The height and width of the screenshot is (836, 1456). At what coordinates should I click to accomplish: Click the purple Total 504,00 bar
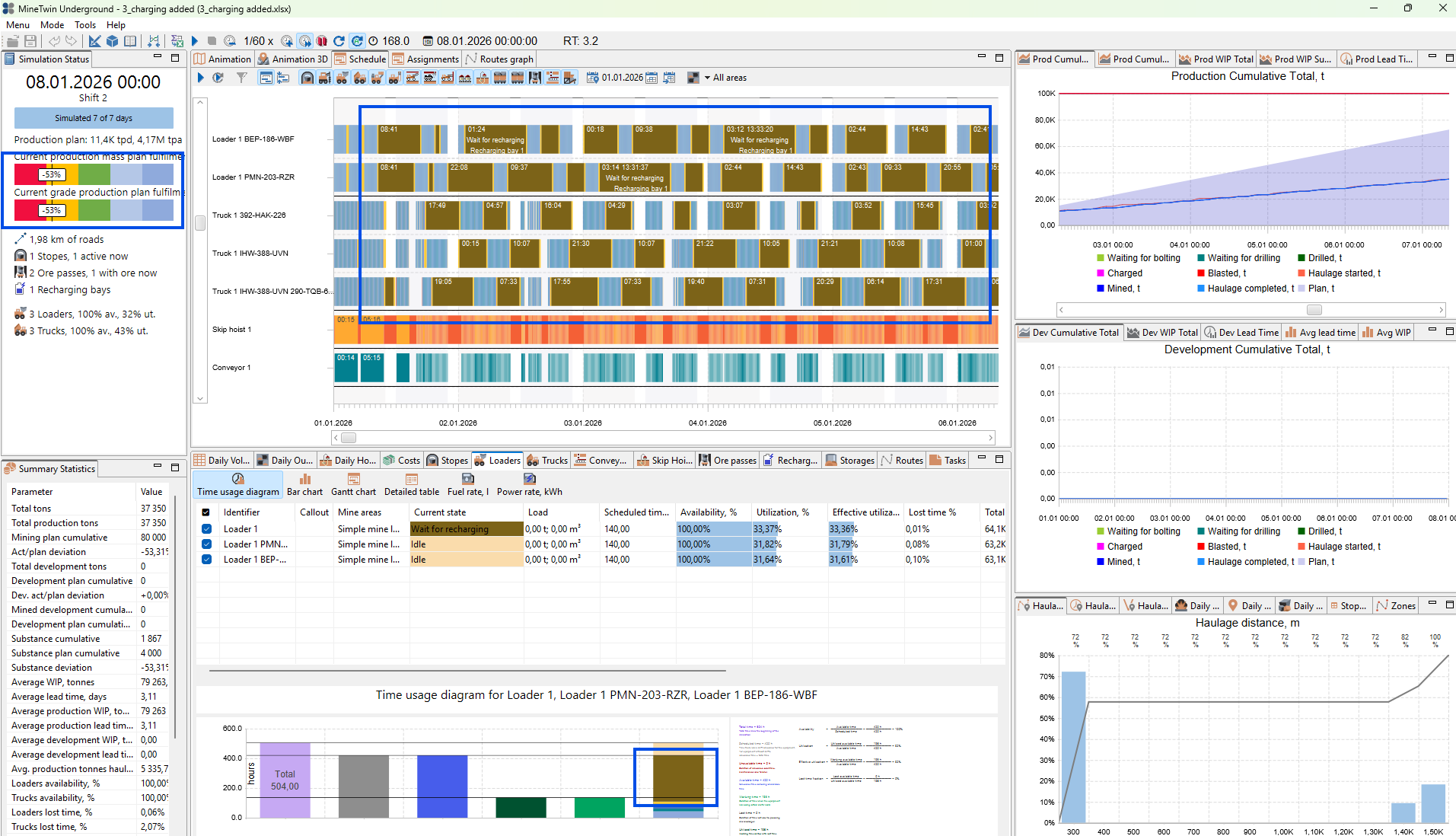coord(285,780)
